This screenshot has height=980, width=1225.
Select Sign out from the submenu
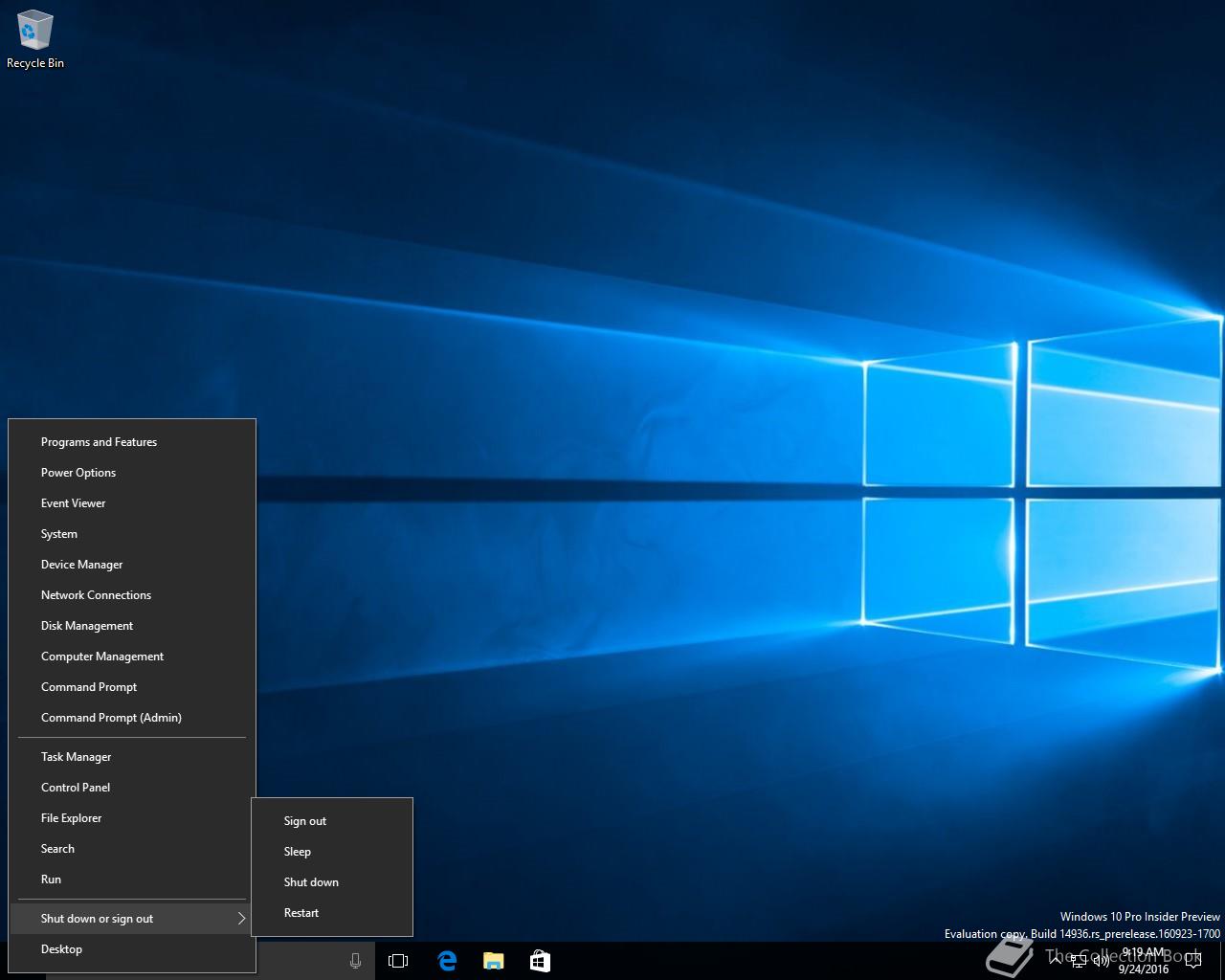[305, 821]
